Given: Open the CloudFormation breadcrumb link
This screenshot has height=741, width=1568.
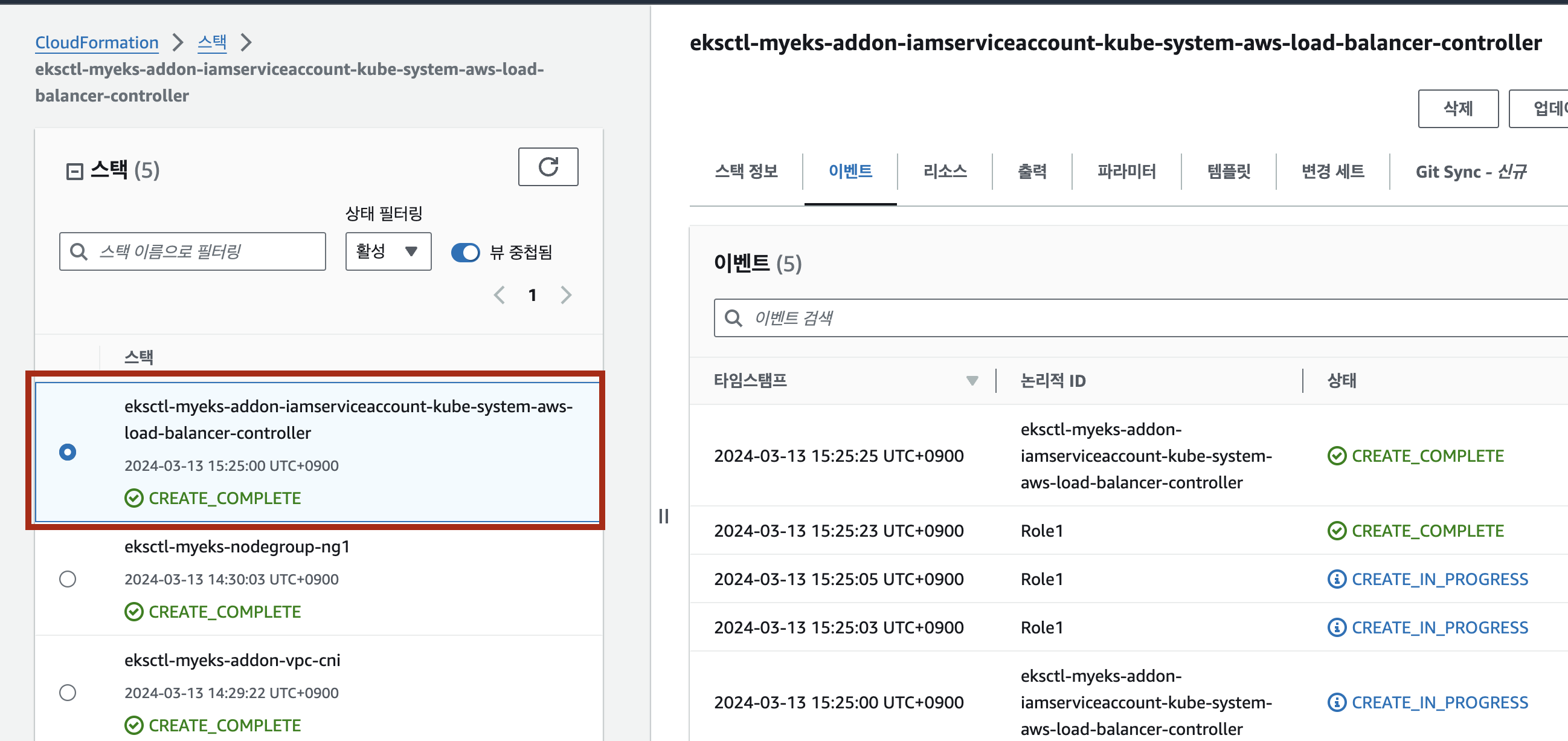Looking at the screenshot, I should pos(97,43).
